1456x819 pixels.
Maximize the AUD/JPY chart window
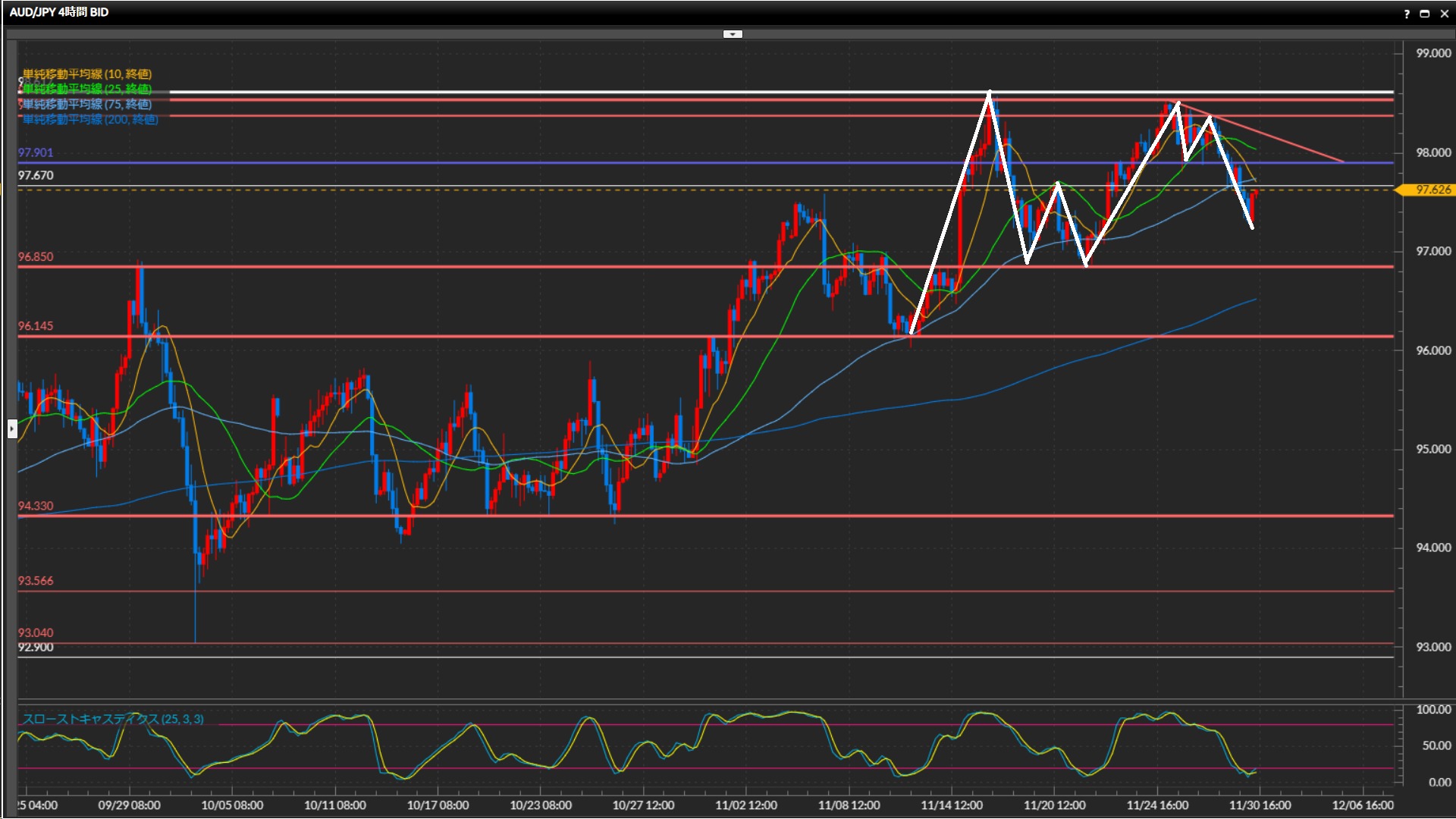[x=1425, y=13]
